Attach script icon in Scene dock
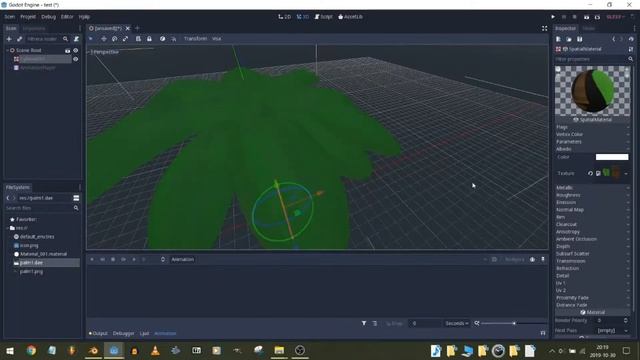Image resolution: width=640 pixels, height=360 pixels. (76, 39)
